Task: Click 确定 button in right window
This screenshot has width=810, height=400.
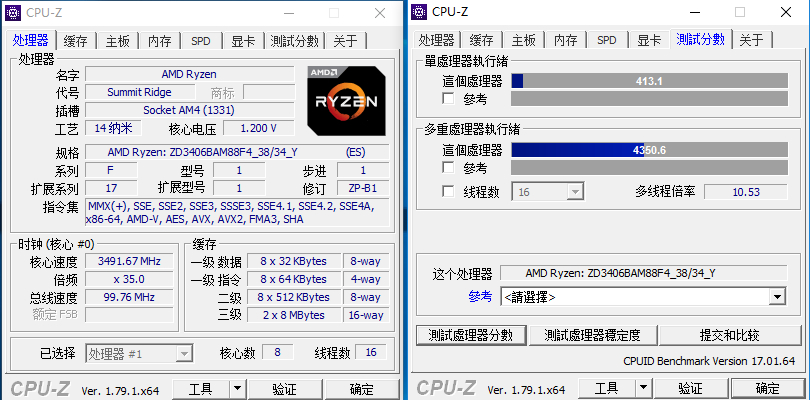Action: coord(767,388)
